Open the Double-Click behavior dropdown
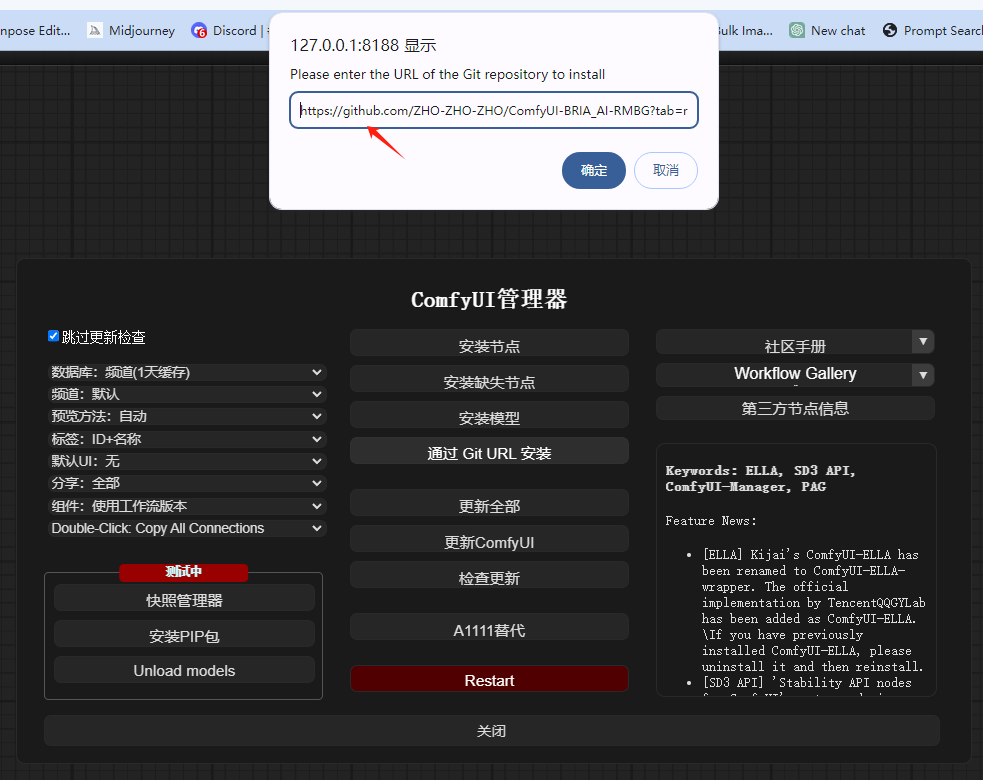The height and width of the screenshot is (780, 983). coord(187,528)
